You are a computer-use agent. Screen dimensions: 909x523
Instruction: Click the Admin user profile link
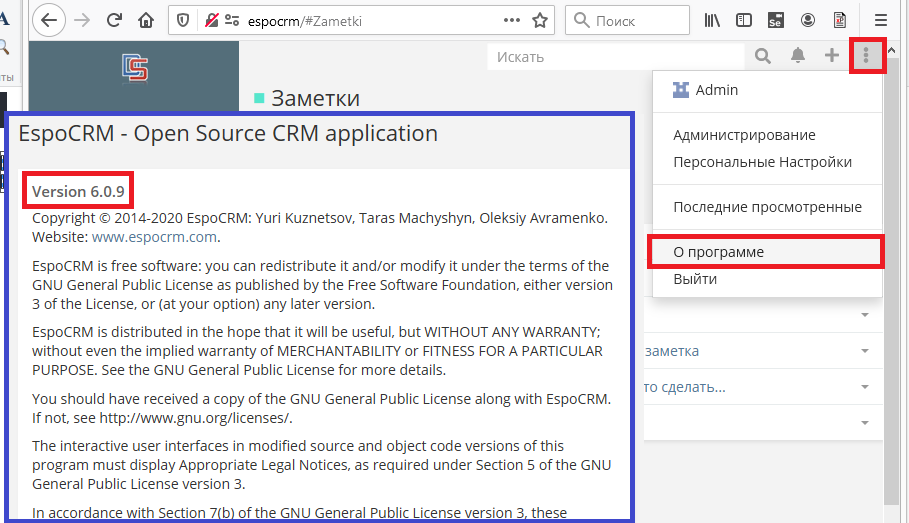coord(716,90)
